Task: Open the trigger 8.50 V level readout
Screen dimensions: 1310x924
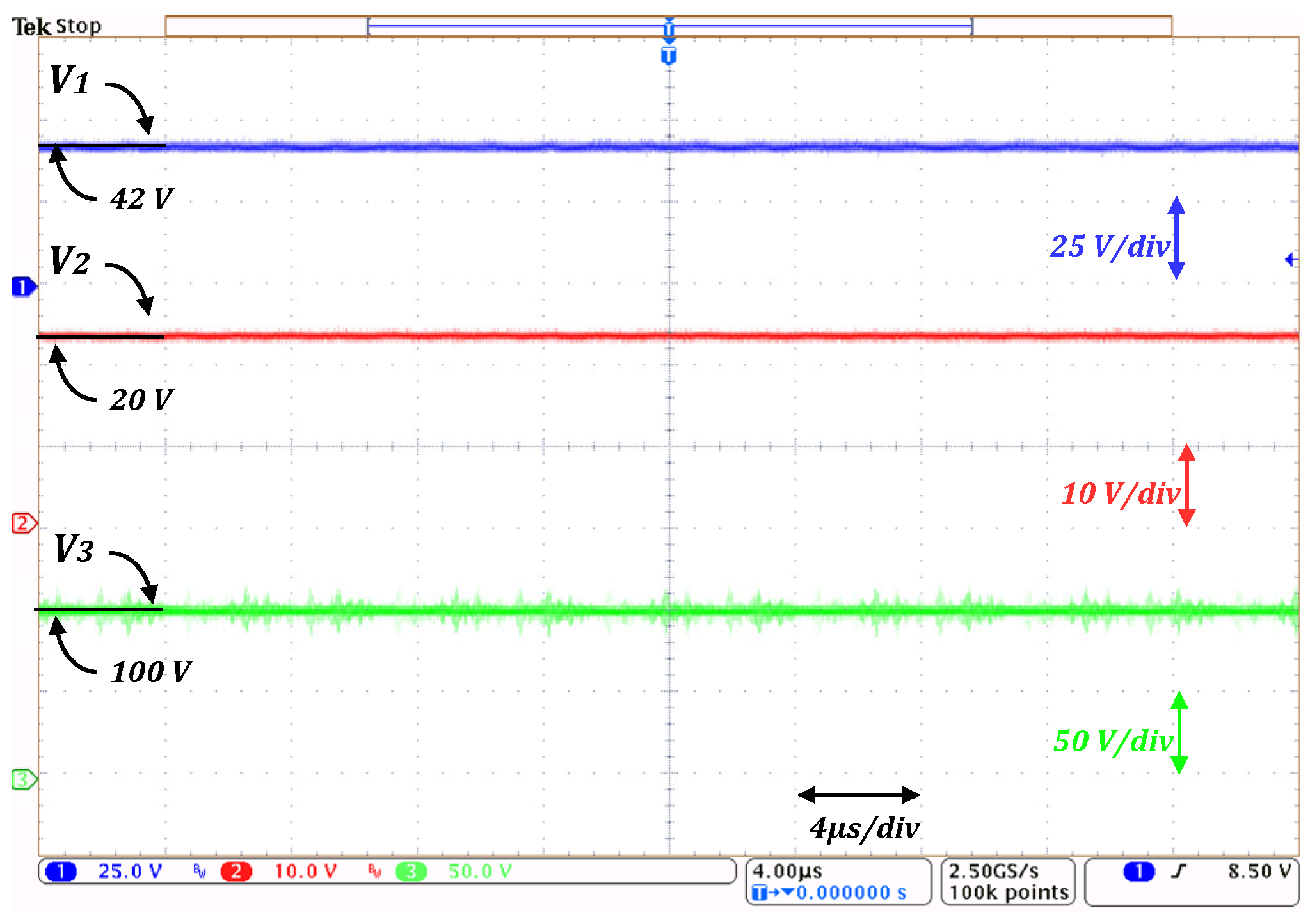Action: point(1259,872)
